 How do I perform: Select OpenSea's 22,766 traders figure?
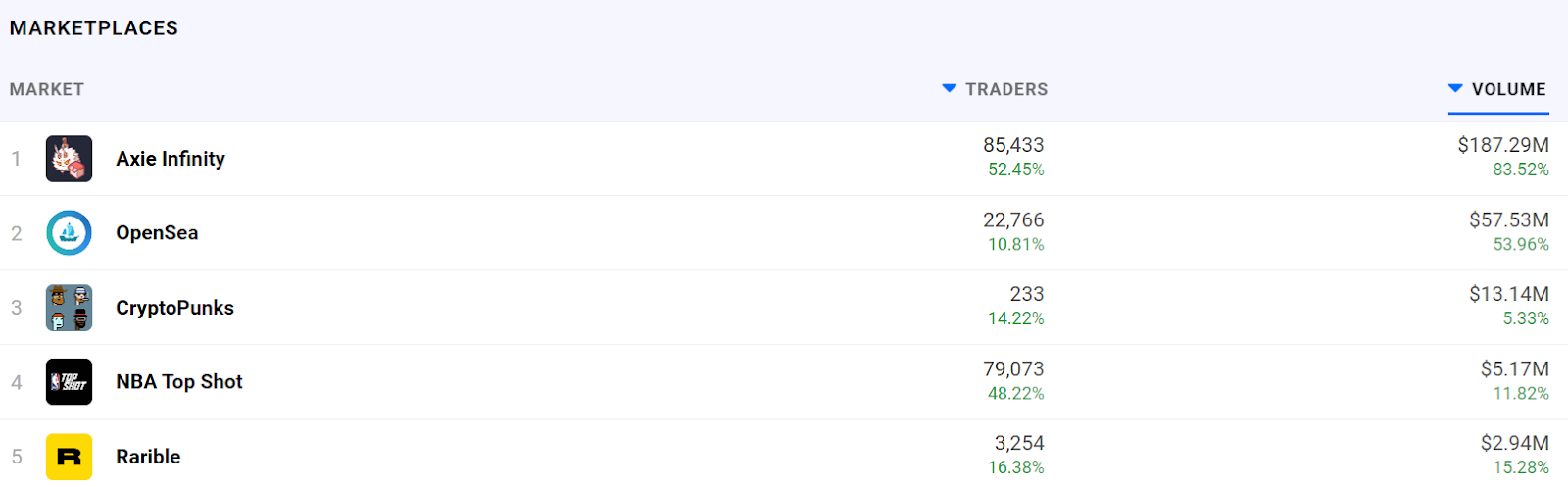click(x=1013, y=220)
